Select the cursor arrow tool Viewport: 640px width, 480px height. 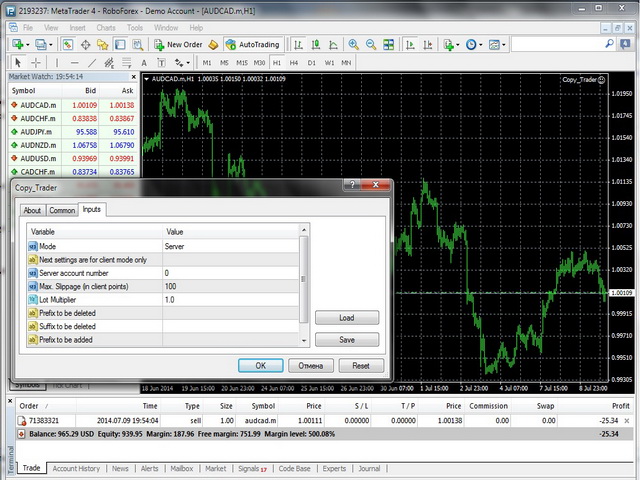(18, 62)
